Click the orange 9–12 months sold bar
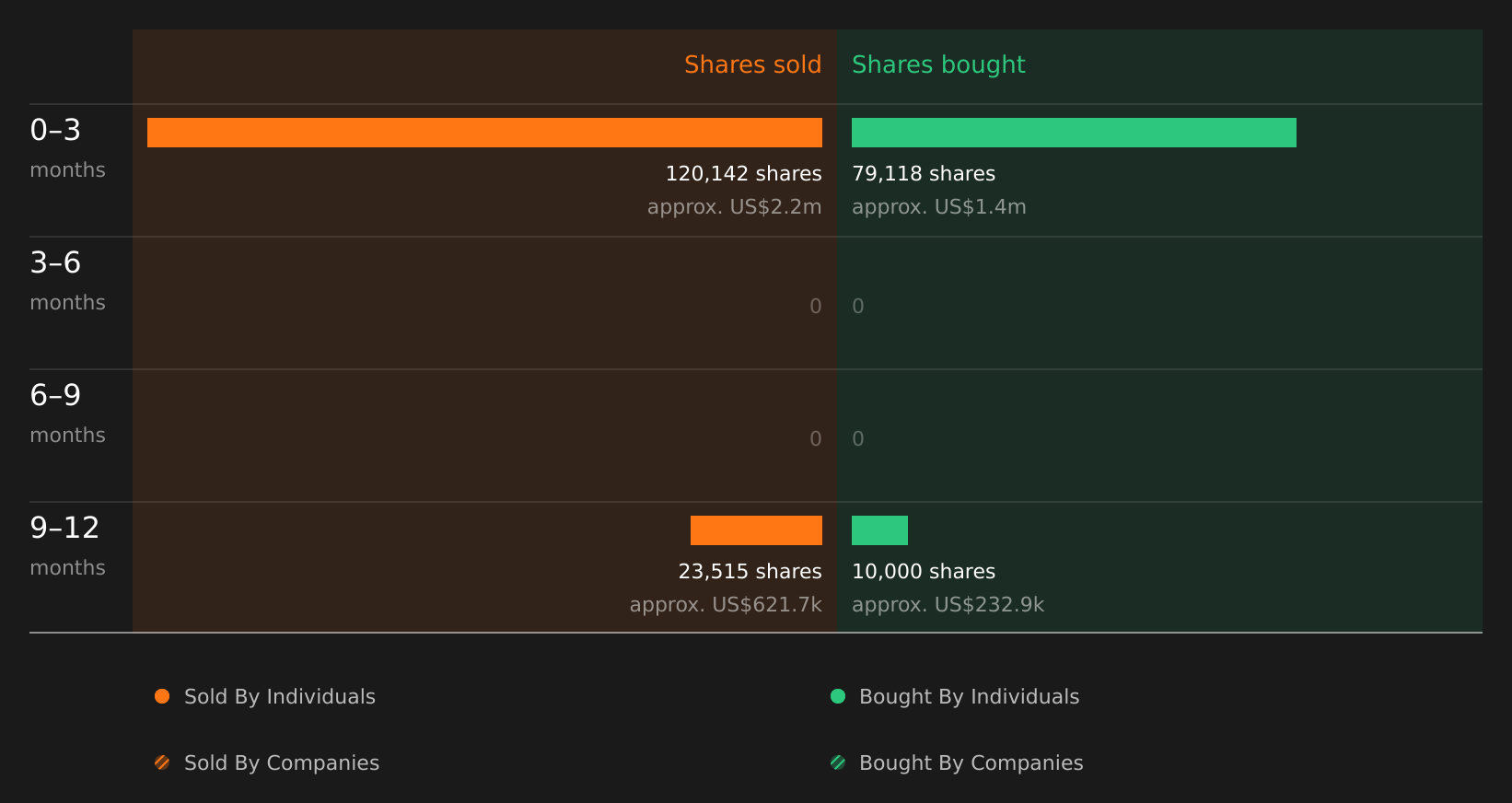 756,530
